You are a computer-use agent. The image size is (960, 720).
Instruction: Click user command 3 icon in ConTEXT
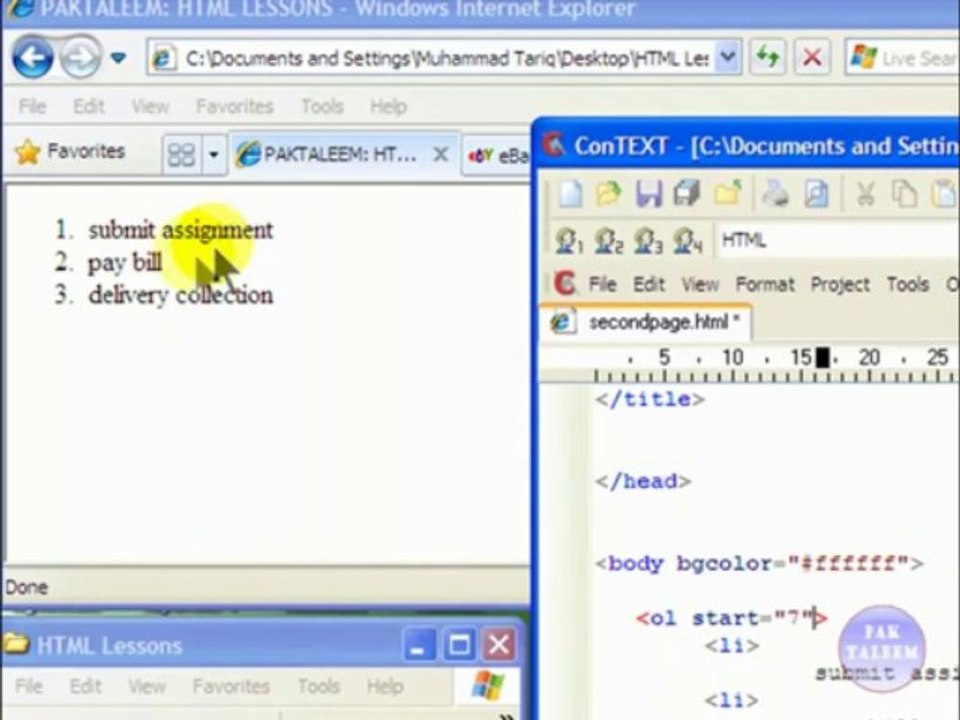[648, 241]
